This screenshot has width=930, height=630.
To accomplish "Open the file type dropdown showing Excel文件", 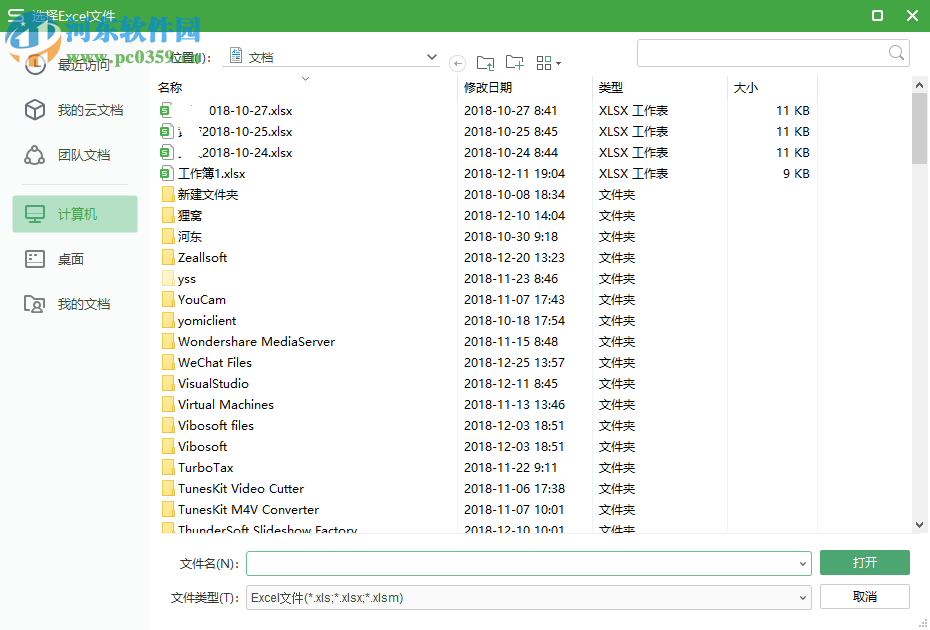I will [x=803, y=596].
